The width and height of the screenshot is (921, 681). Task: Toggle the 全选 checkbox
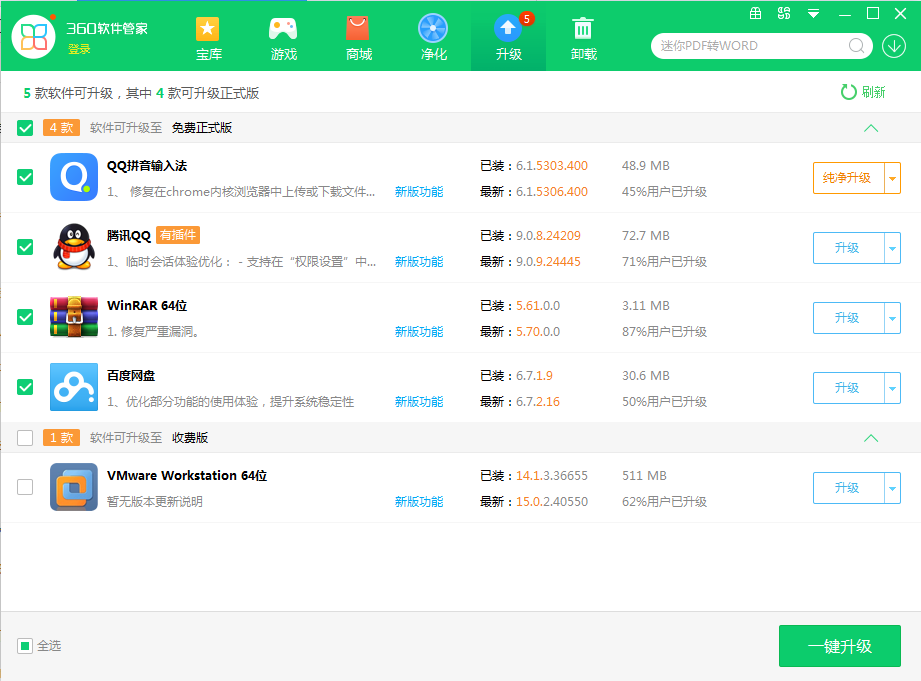[x=25, y=646]
